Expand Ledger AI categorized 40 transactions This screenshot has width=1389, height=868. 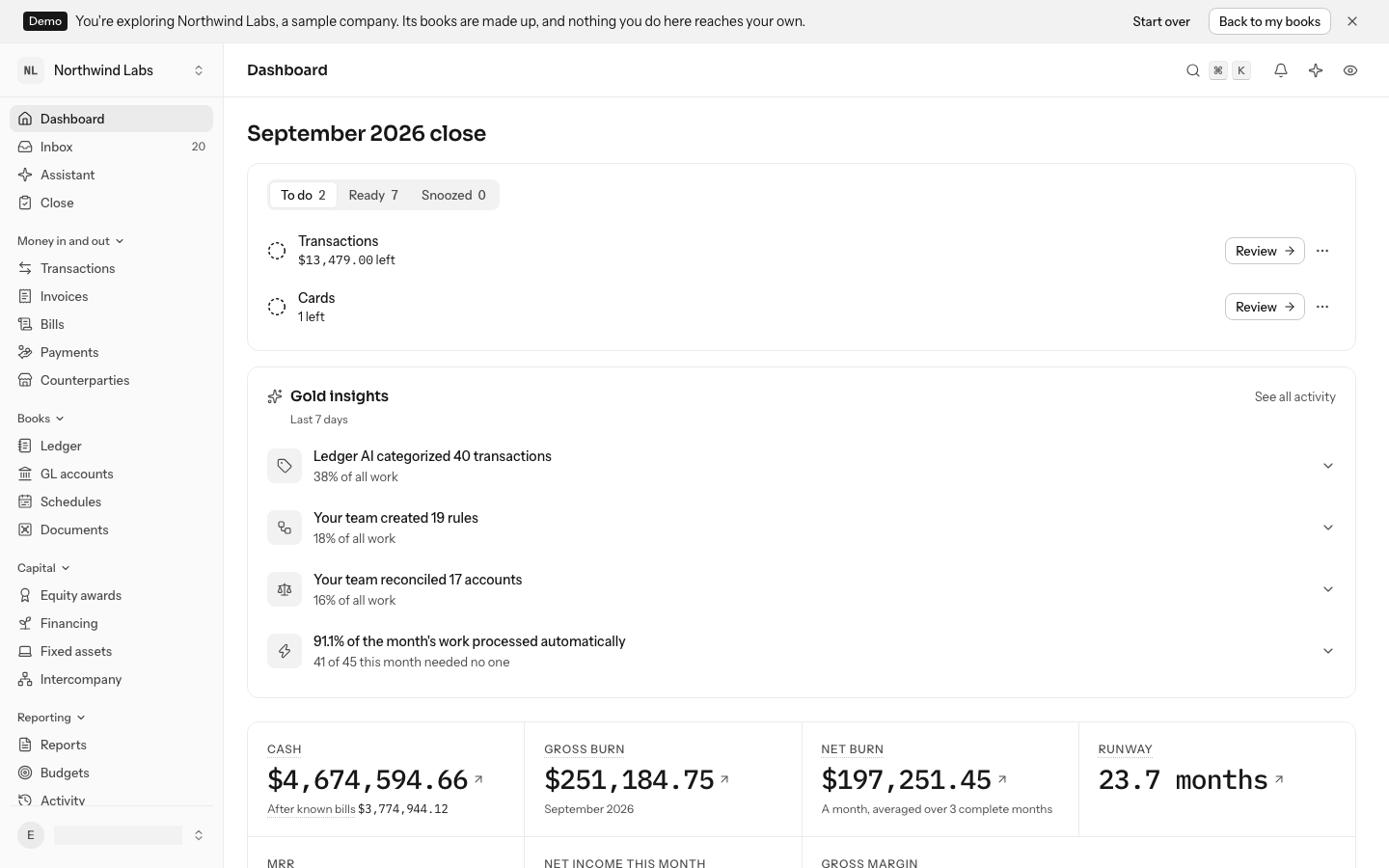point(1328,466)
